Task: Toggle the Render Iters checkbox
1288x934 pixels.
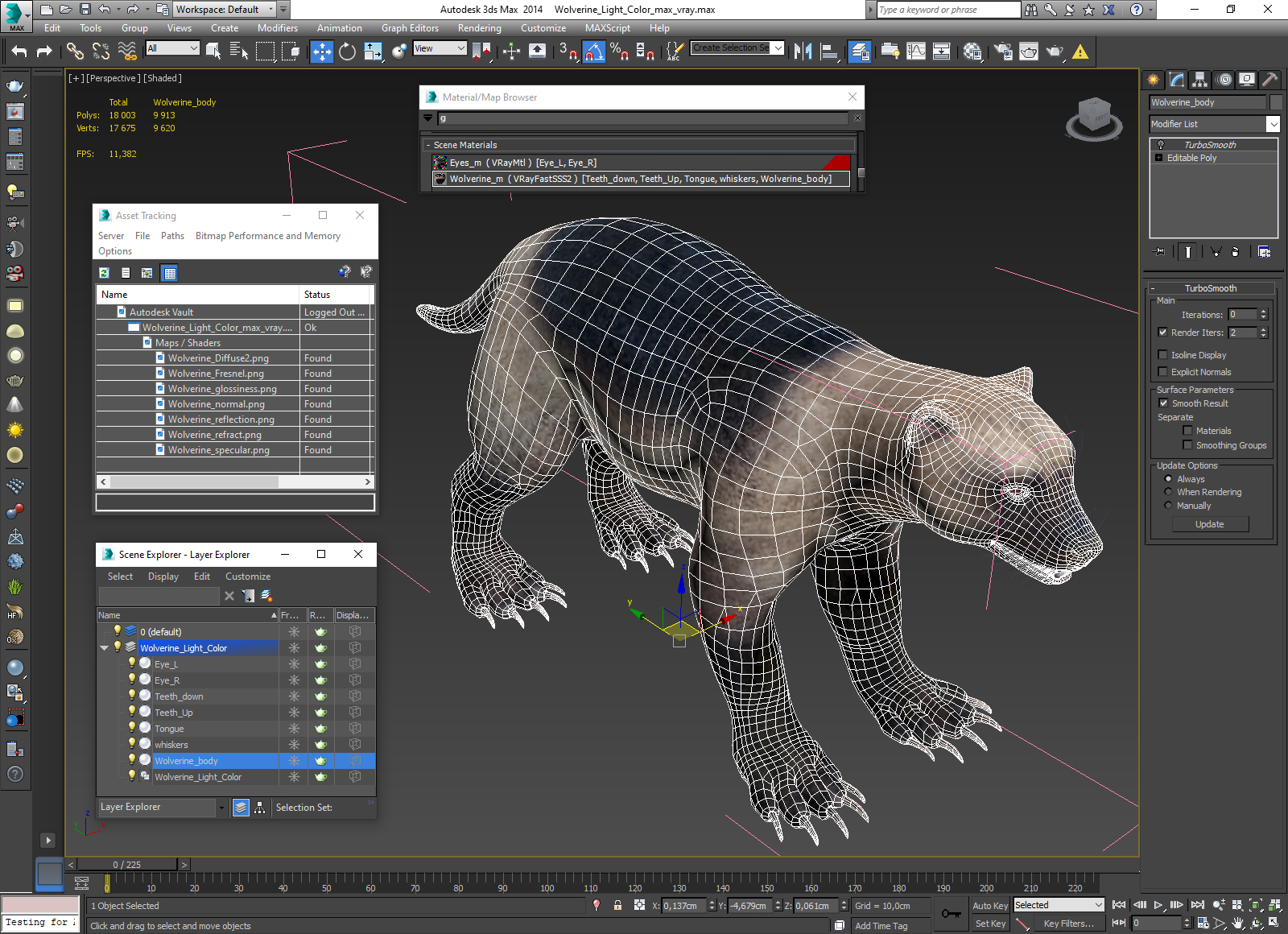Action: [1162, 333]
